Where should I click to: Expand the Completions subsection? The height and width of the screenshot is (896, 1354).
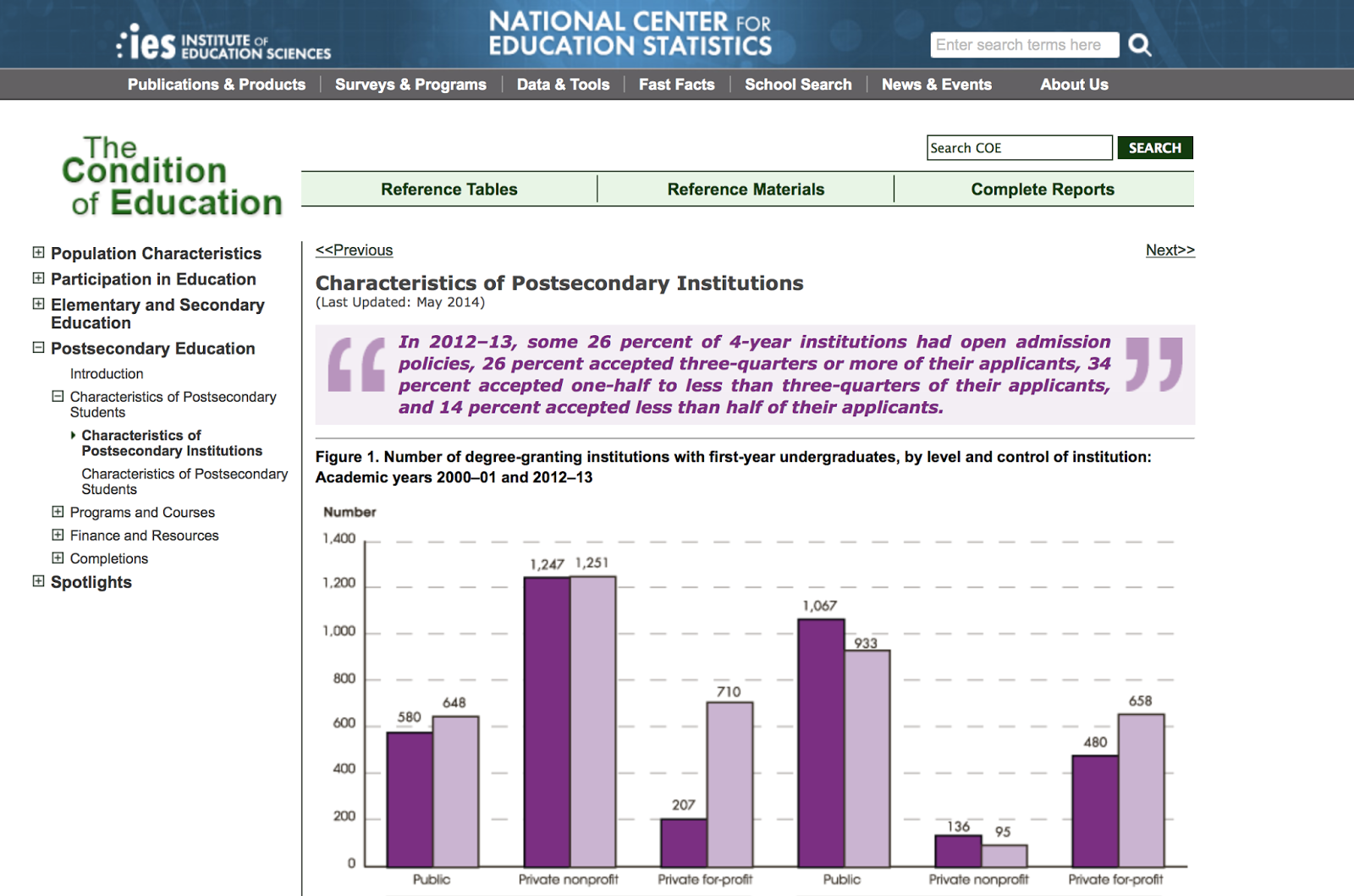tap(58, 558)
